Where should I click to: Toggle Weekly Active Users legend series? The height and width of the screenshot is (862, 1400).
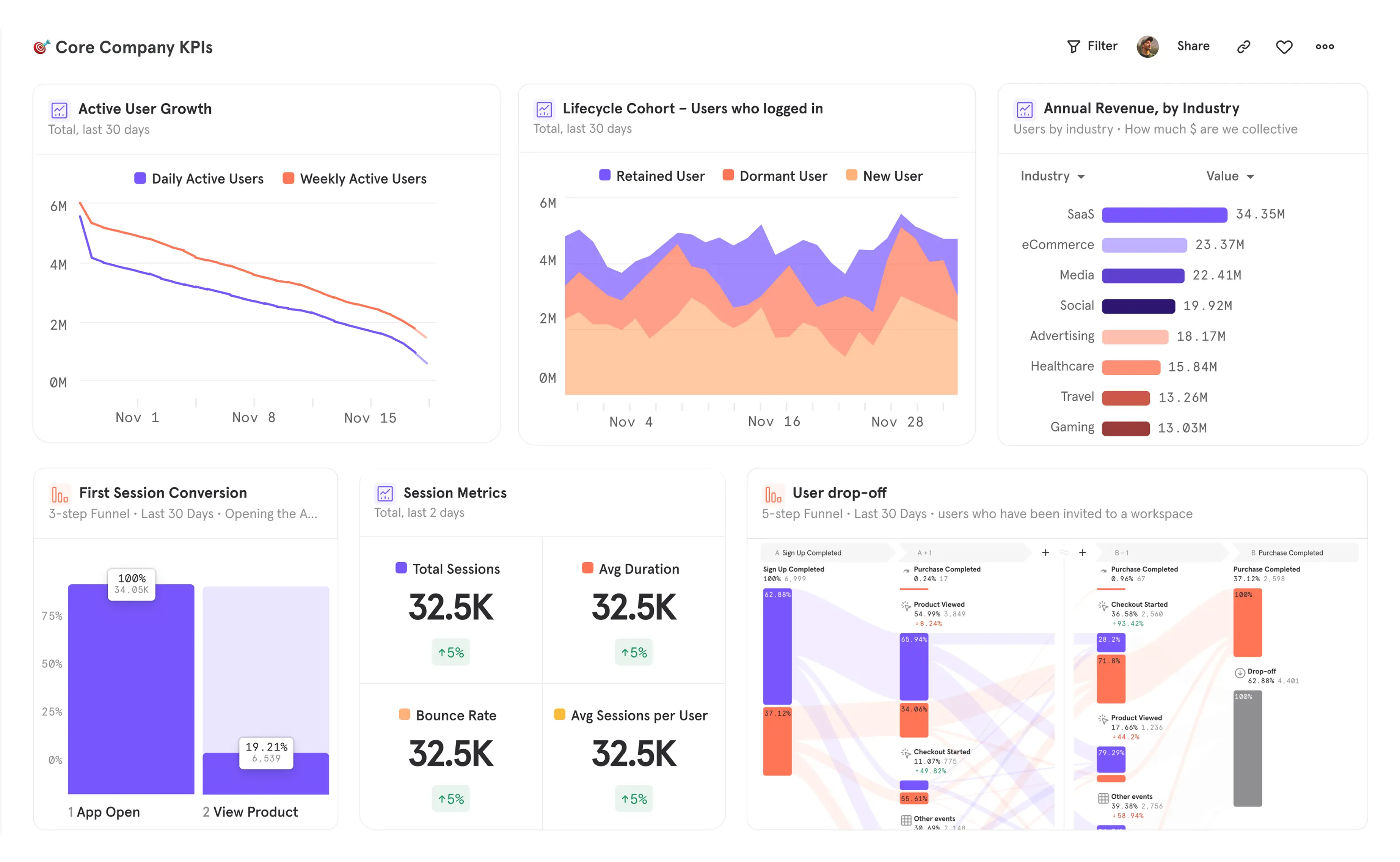pos(355,178)
